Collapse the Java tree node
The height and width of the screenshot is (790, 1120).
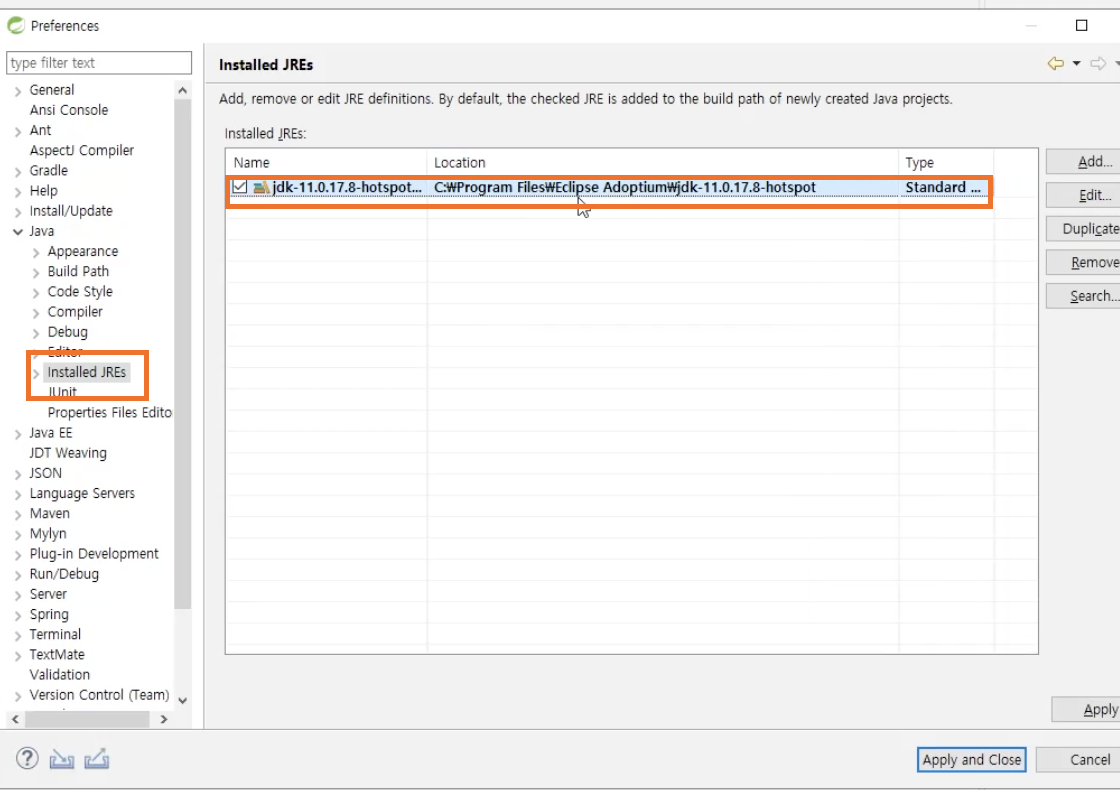tap(18, 231)
